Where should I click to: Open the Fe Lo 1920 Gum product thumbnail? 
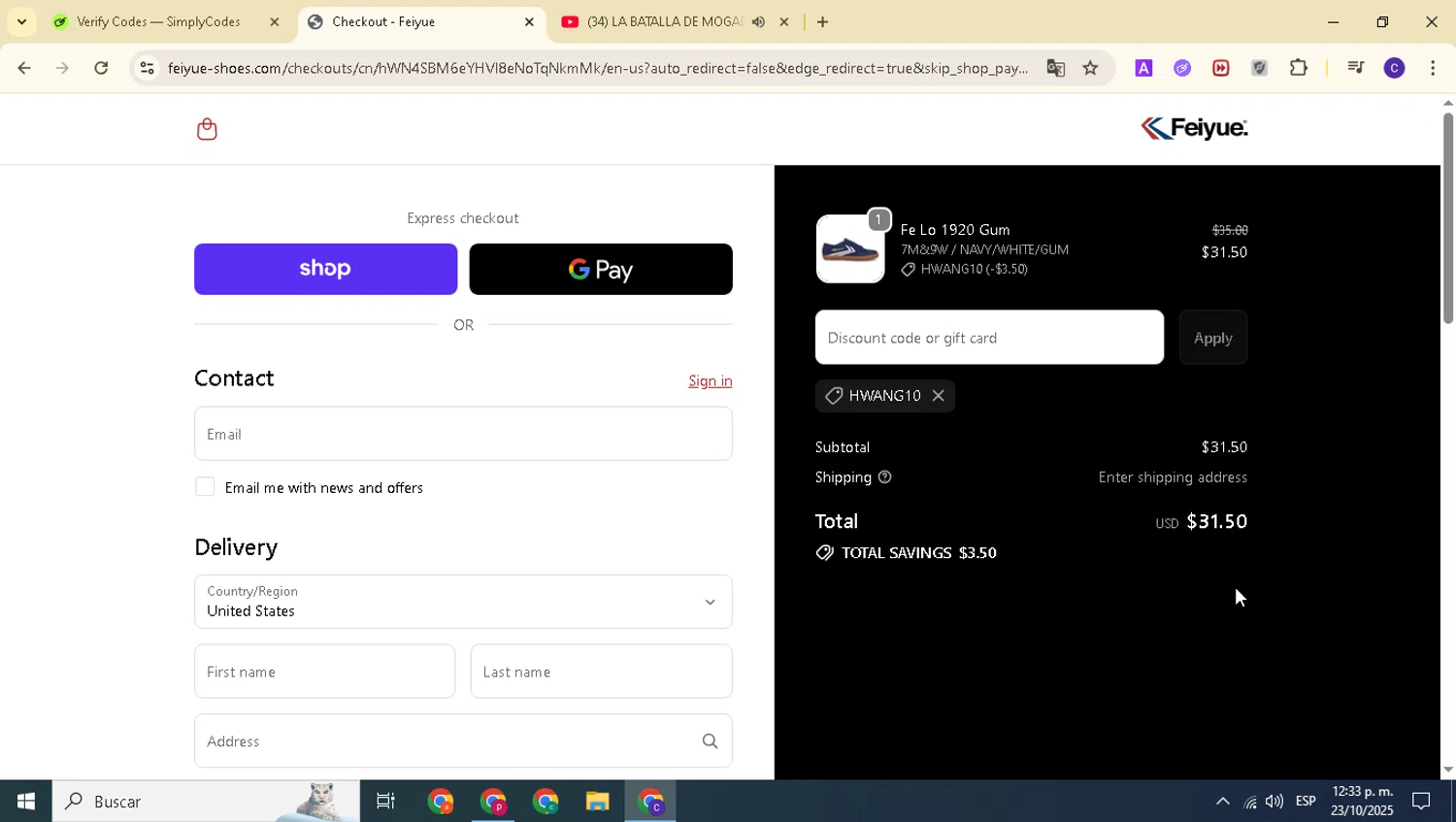[x=850, y=249]
